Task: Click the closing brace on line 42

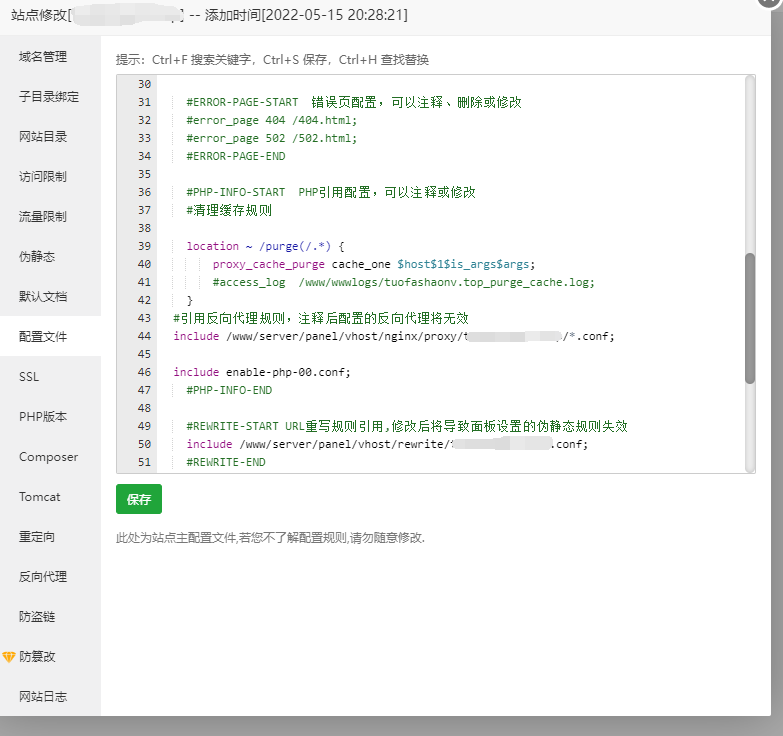Action: click(190, 300)
